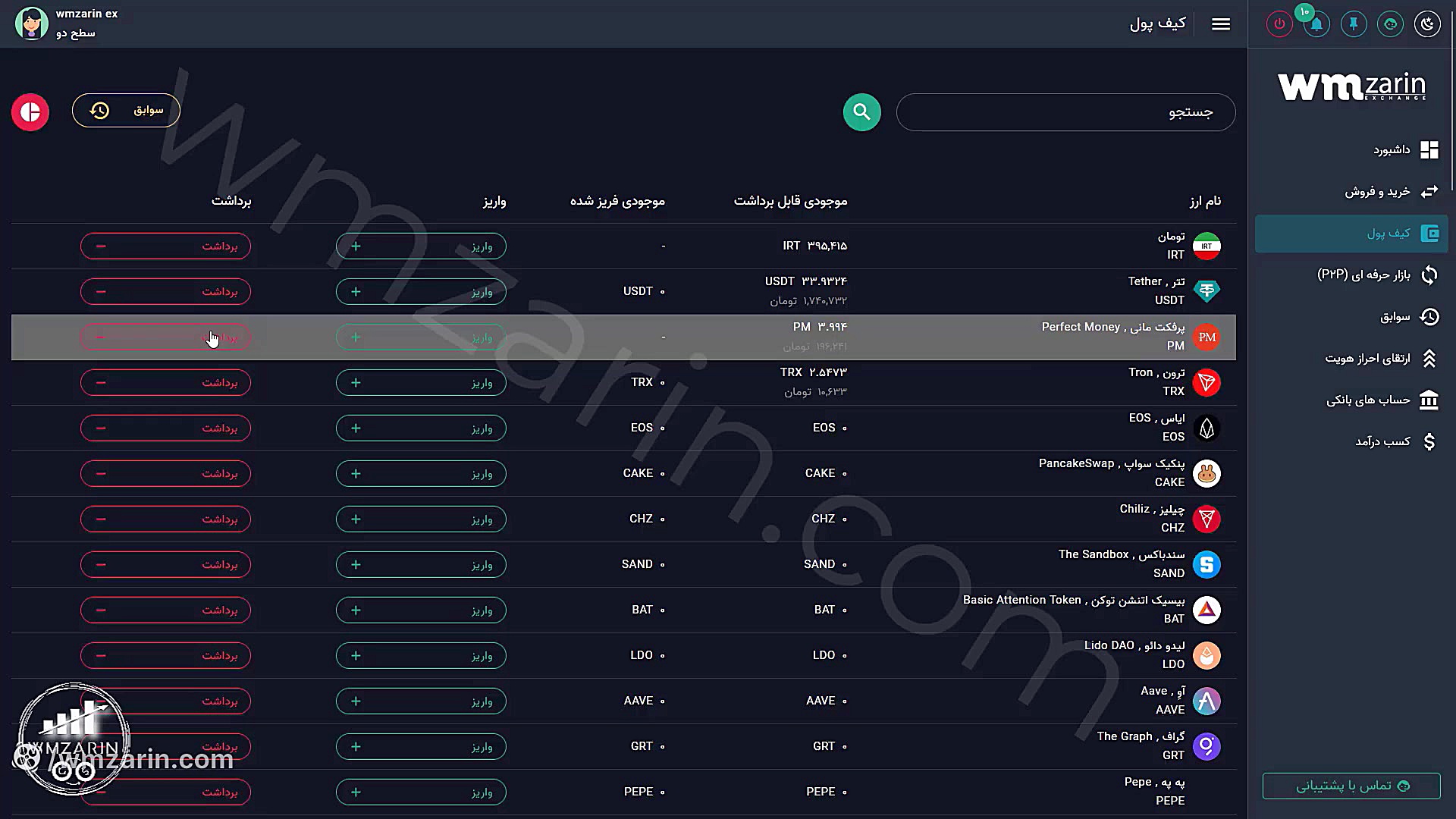
Task: Click the user avatar wmzarin ex
Action: click(x=31, y=24)
